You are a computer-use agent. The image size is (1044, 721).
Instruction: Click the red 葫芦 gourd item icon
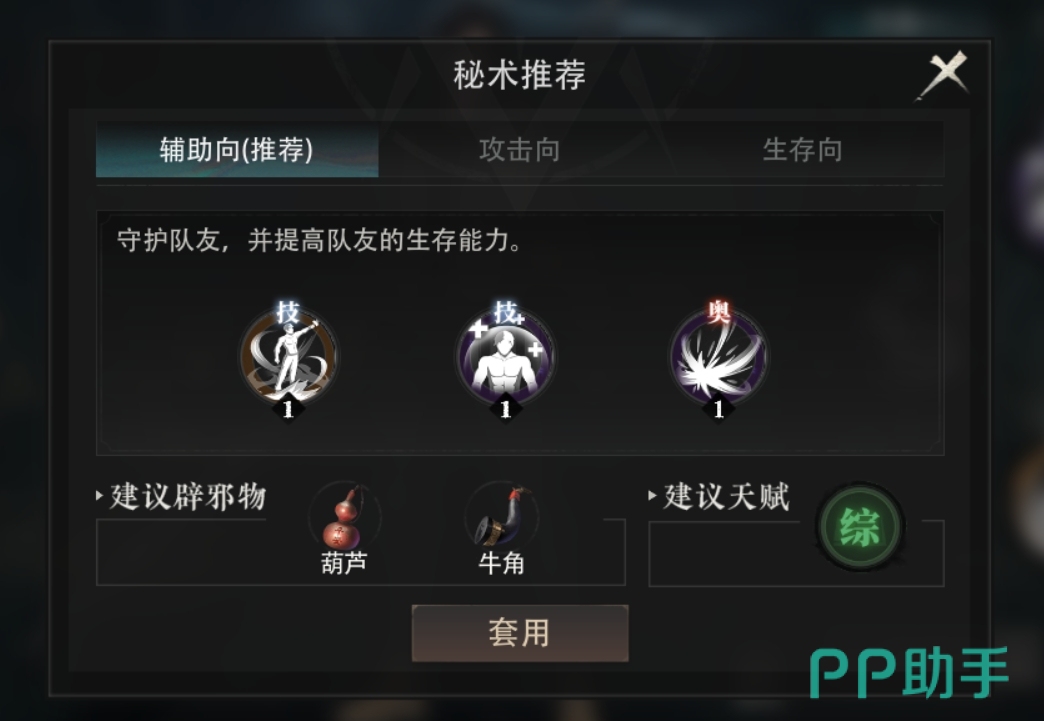(344, 516)
